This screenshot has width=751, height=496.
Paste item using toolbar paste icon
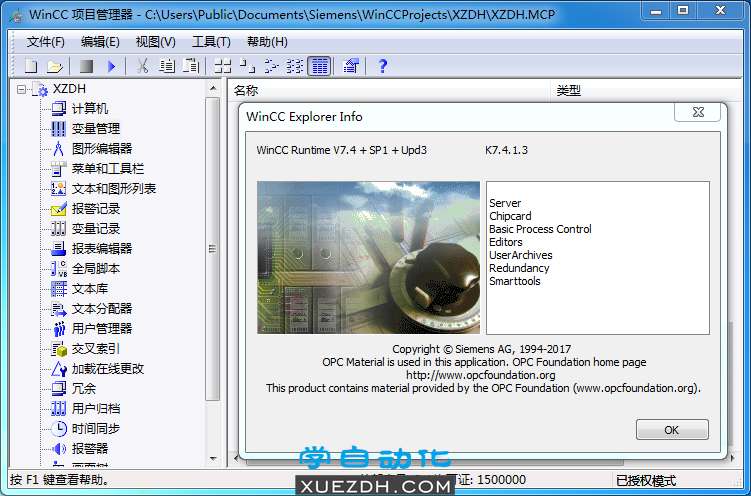(x=191, y=66)
